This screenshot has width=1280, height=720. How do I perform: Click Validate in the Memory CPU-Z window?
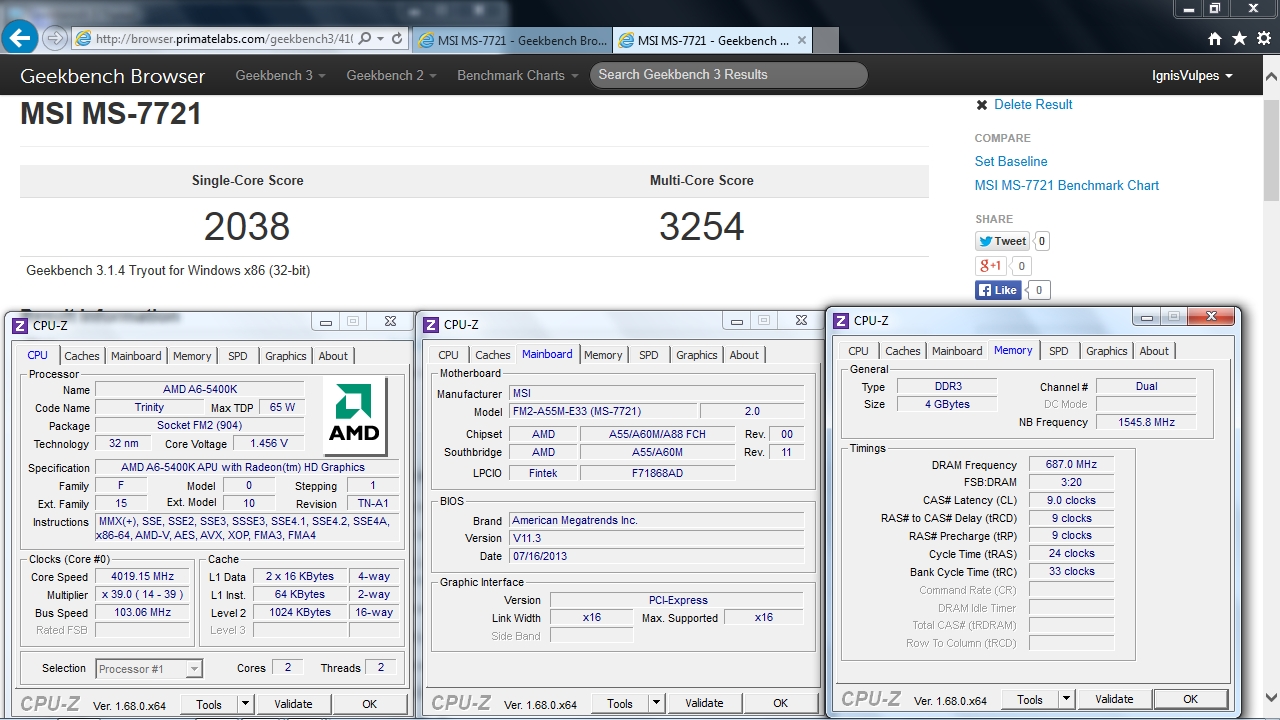1114,699
